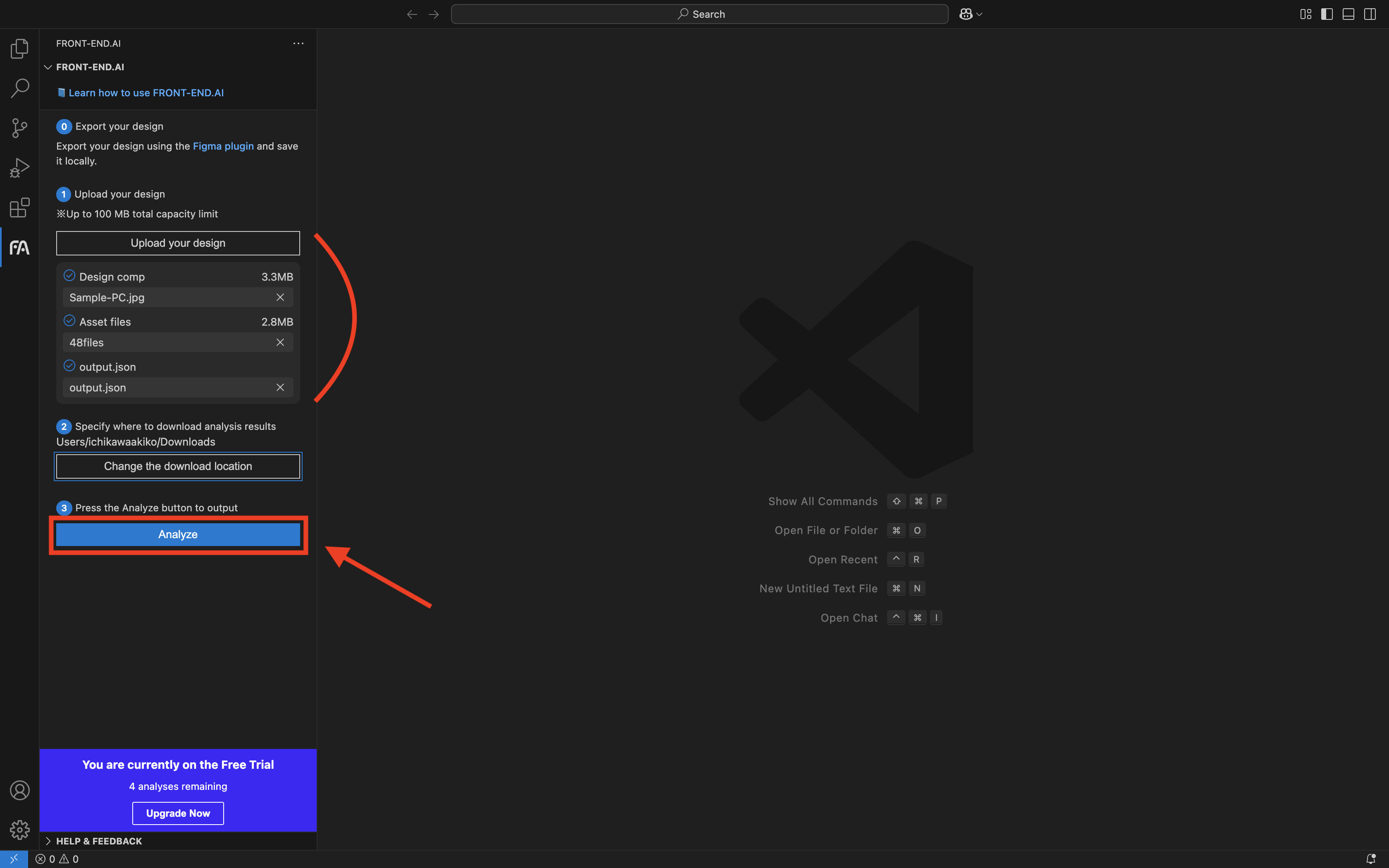Image resolution: width=1389 pixels, height=868 pixels.
Task: Click the output.json check icon
Action: [69, 366]
